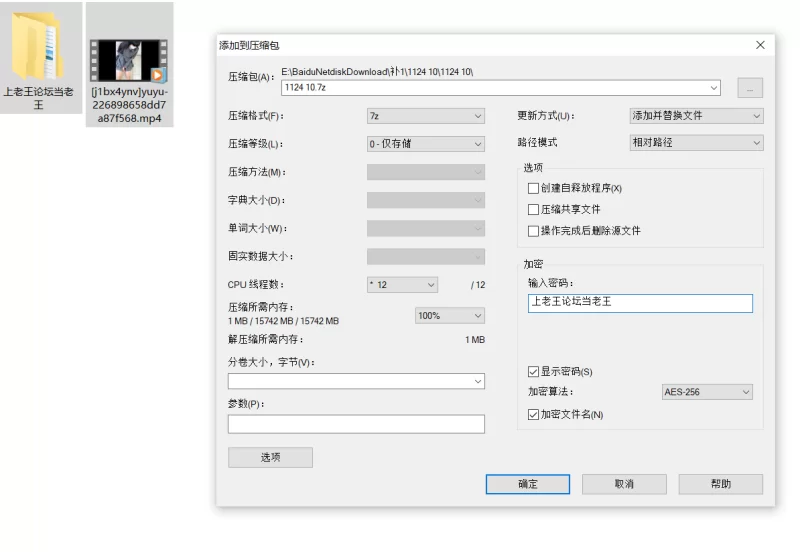Enable 压缩共享文件 checkbox
Screen dimensions: 800x552
(x=533, y=210)
